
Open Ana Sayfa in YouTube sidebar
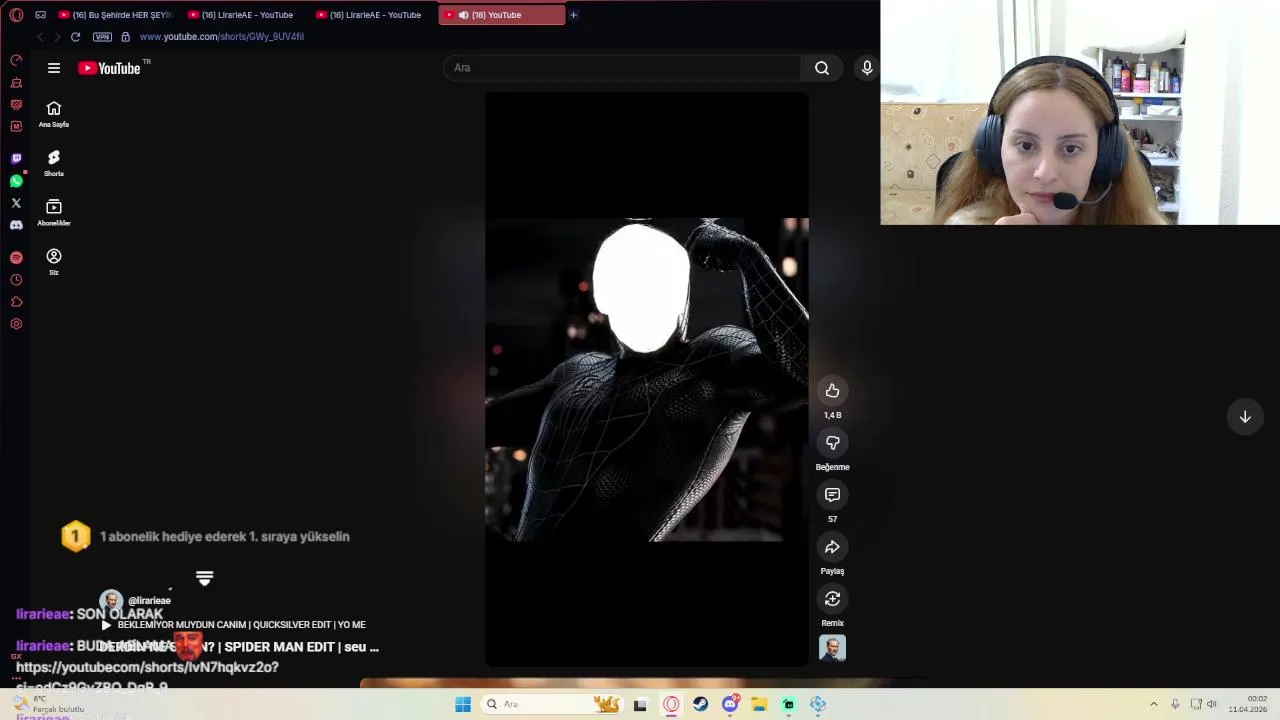tap(54, 114)
